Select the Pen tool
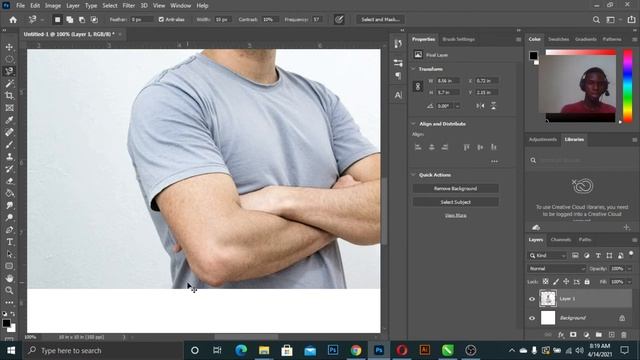640x360 pixels. point(9,230)
